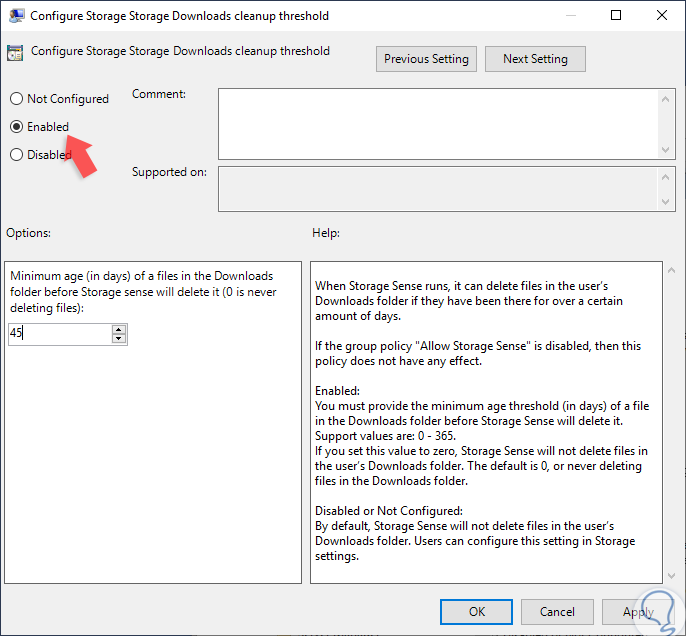The image size is (686, 636).
Task: Minimize the policy configuration window
Action: (x=570, y=15)
